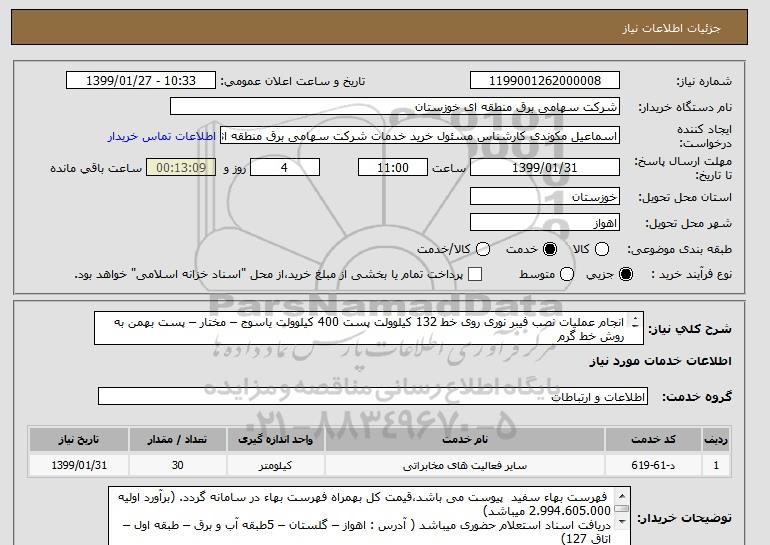770x545 pixels.
Task: Select the کالا radio button
Action: tap(602, 249)
